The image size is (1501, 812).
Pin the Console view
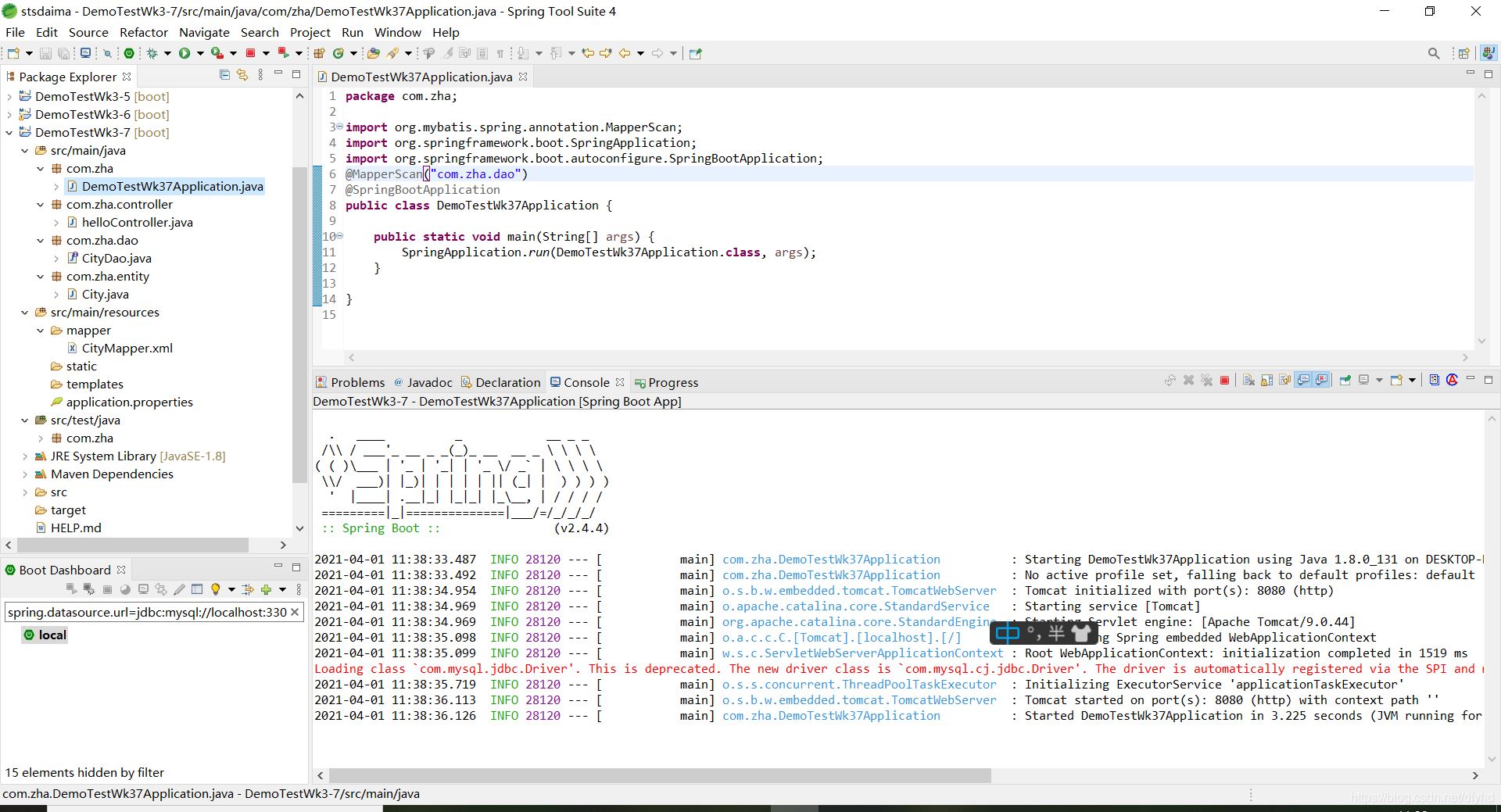pyautogui.click(x=1345, y=381)
